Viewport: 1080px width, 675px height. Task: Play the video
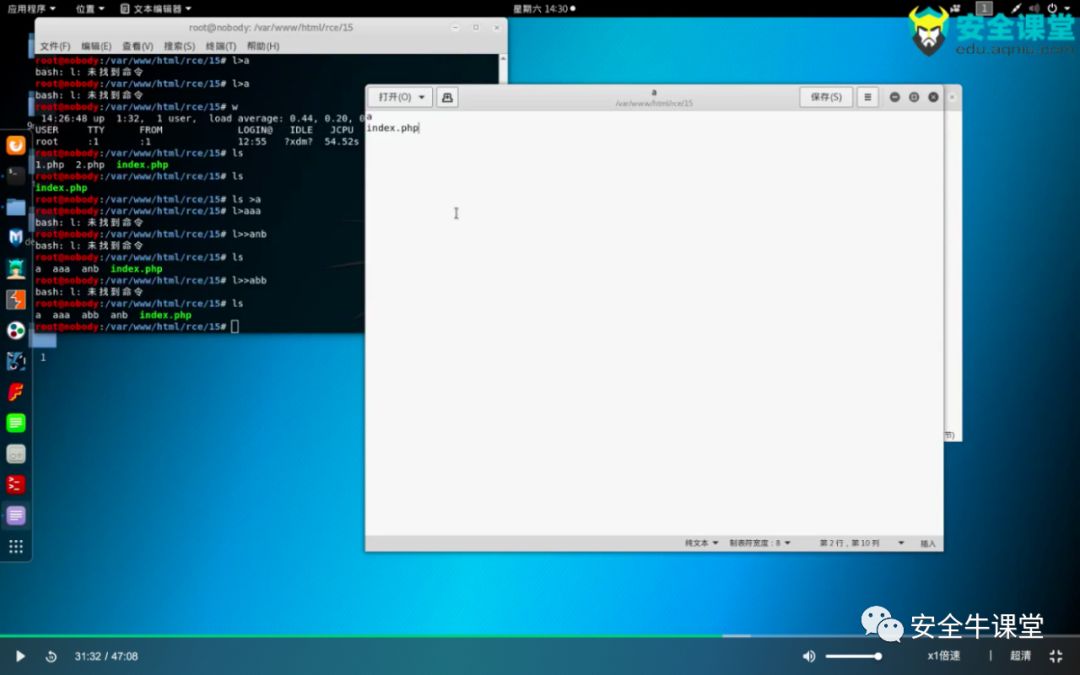click(20, 656)
